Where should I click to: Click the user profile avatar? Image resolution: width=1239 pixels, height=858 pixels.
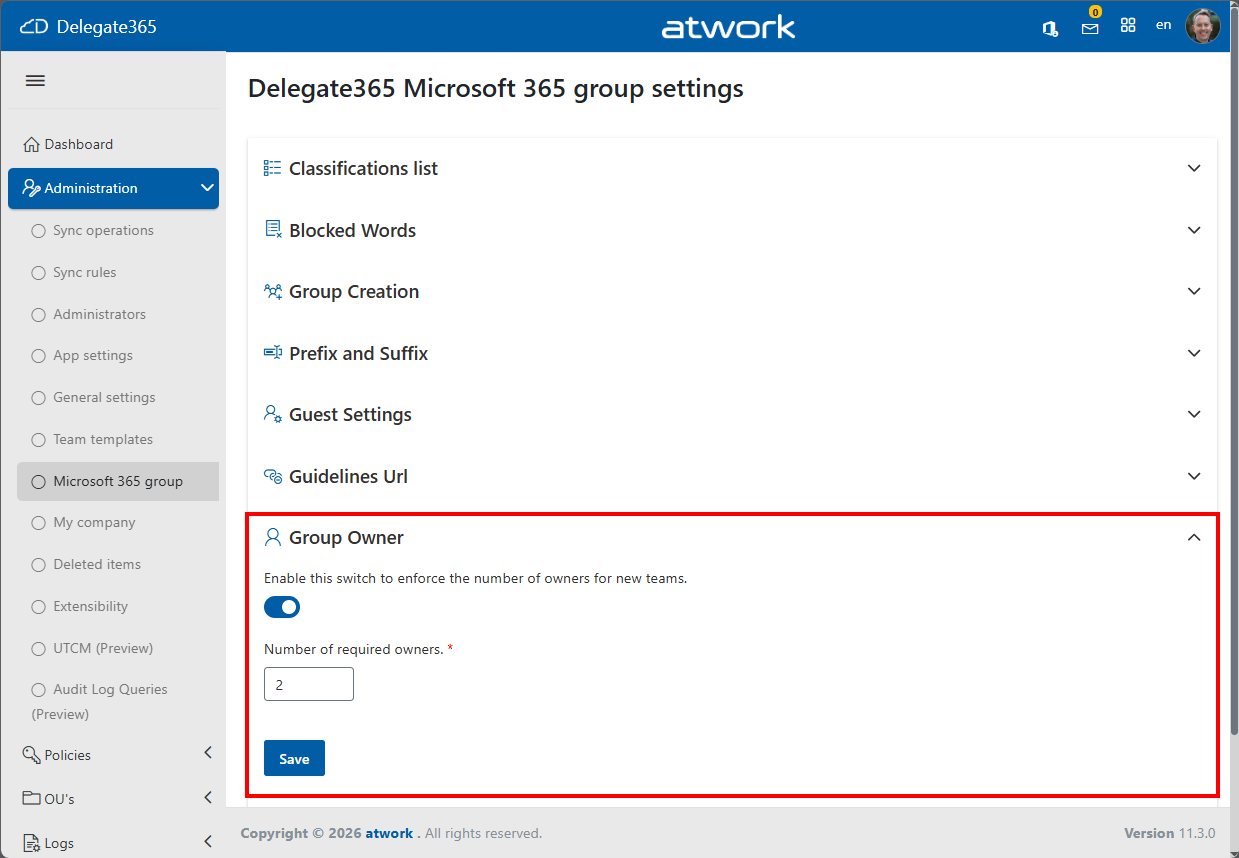pos(1203,26)
